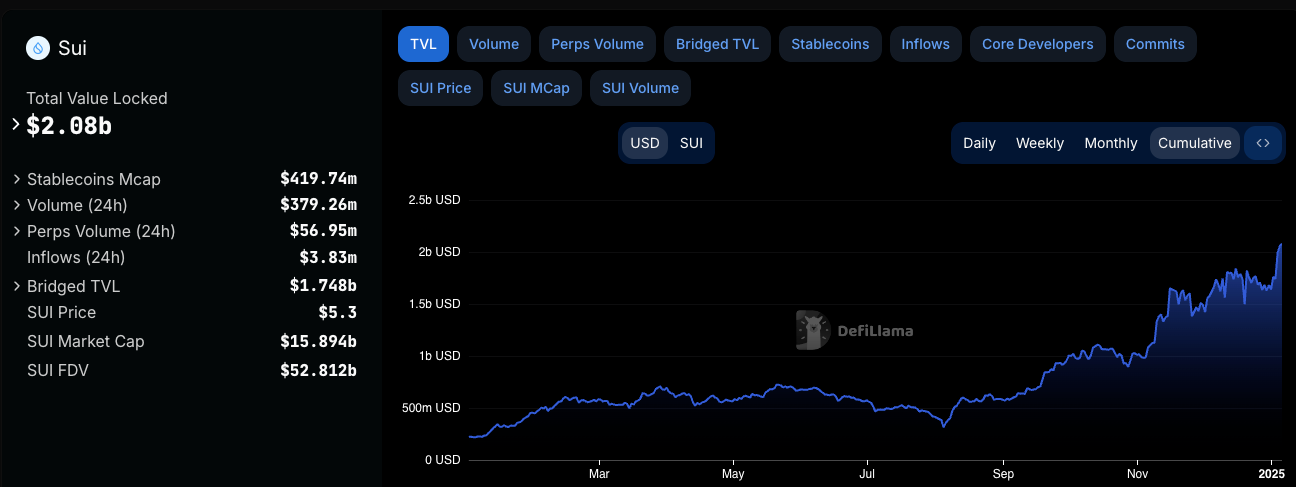Choose the Monthly grouping
This screenshot has height=487, width=1296.
pyautogui.click(x=1111, y=143)
